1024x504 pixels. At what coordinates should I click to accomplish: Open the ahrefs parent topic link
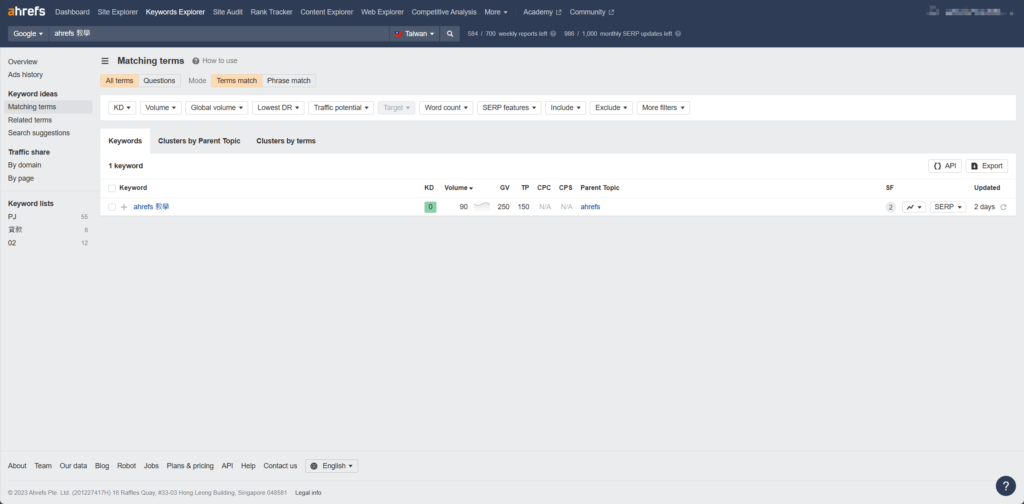(x=590, y=207)
